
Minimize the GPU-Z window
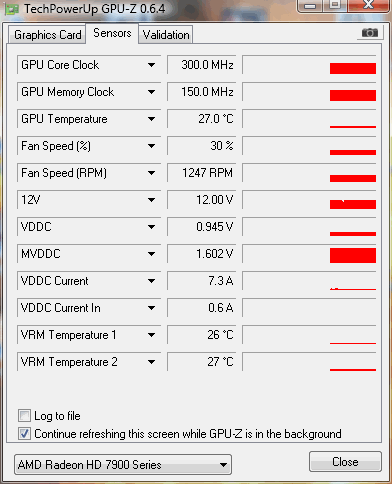(310, 6)
